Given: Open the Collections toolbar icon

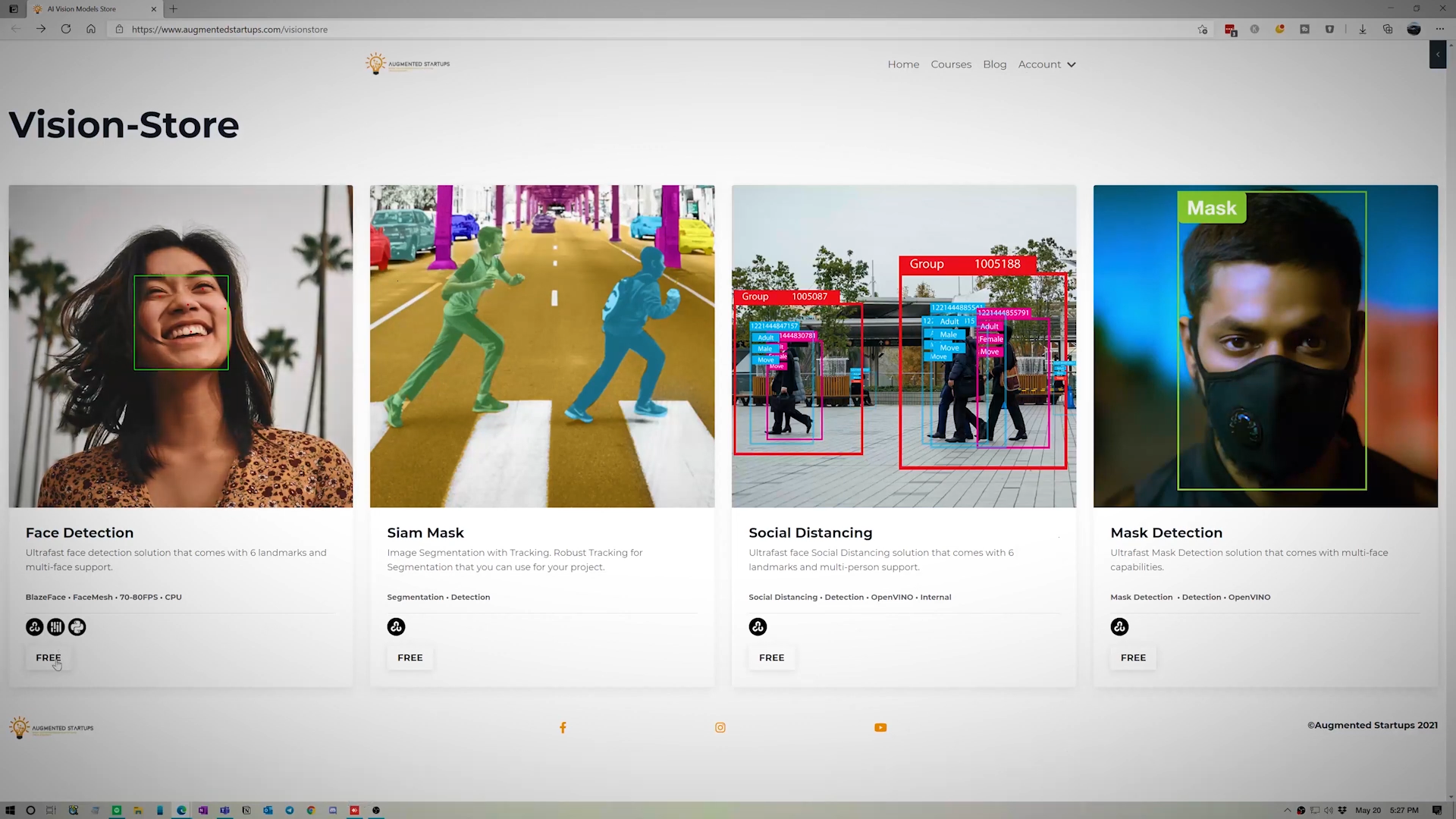Looking at the screenshot, I should point(1388,30).
